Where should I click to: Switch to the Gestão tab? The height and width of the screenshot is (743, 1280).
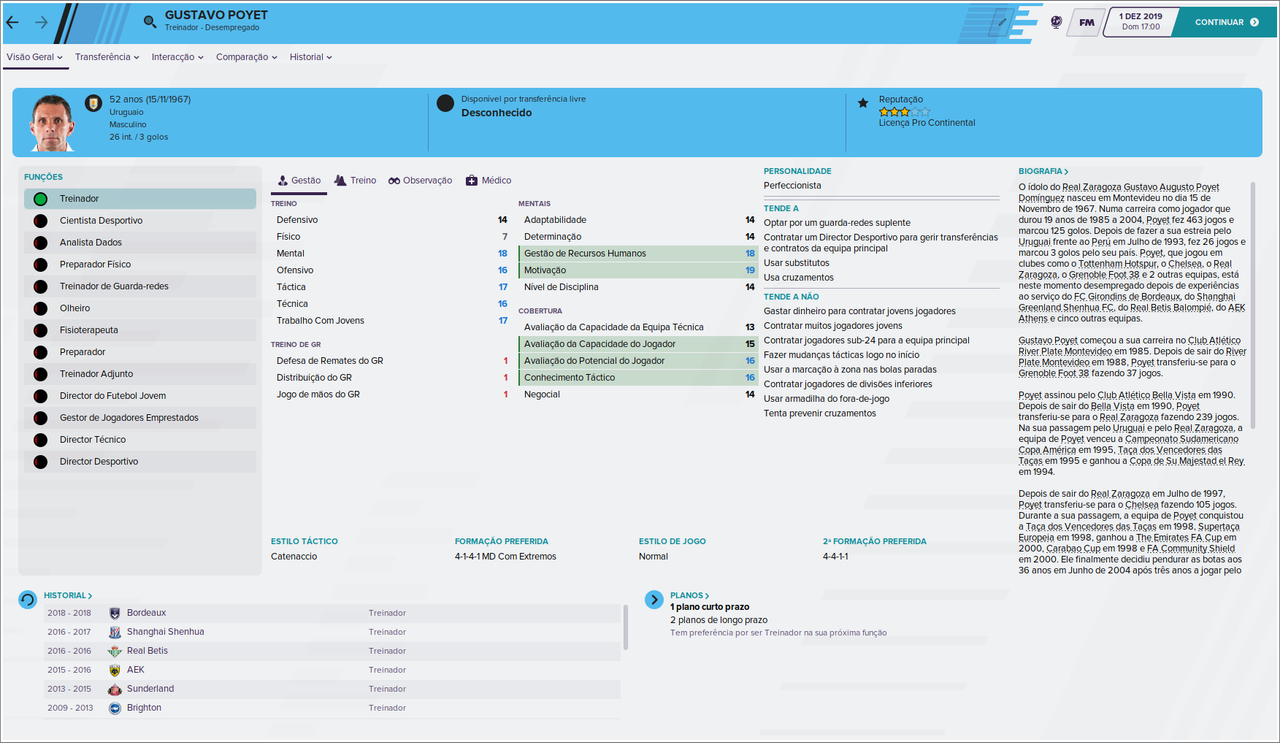click(x=299, y=180)
